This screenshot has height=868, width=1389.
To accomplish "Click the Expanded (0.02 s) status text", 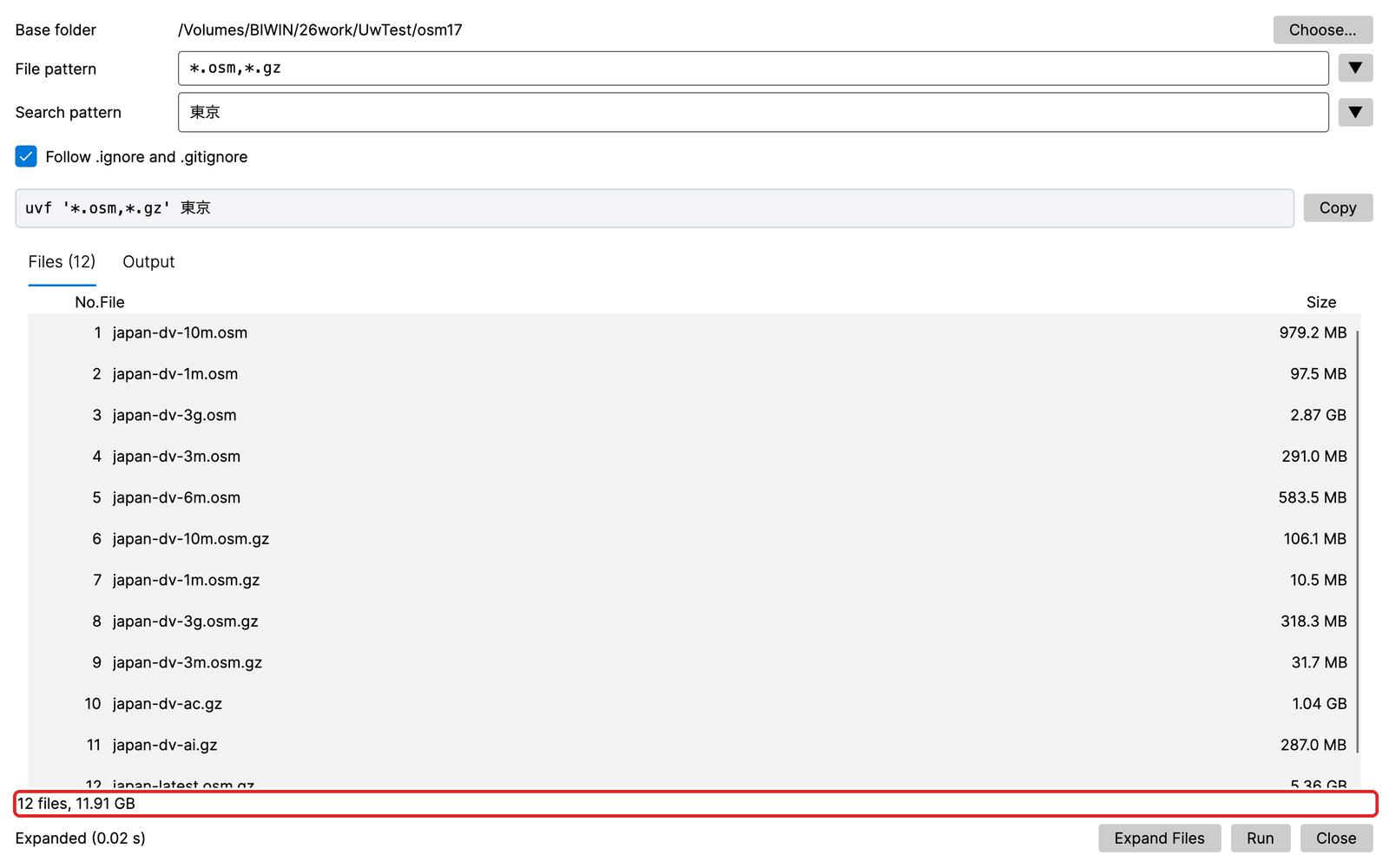I will click(x=80, y=838).
